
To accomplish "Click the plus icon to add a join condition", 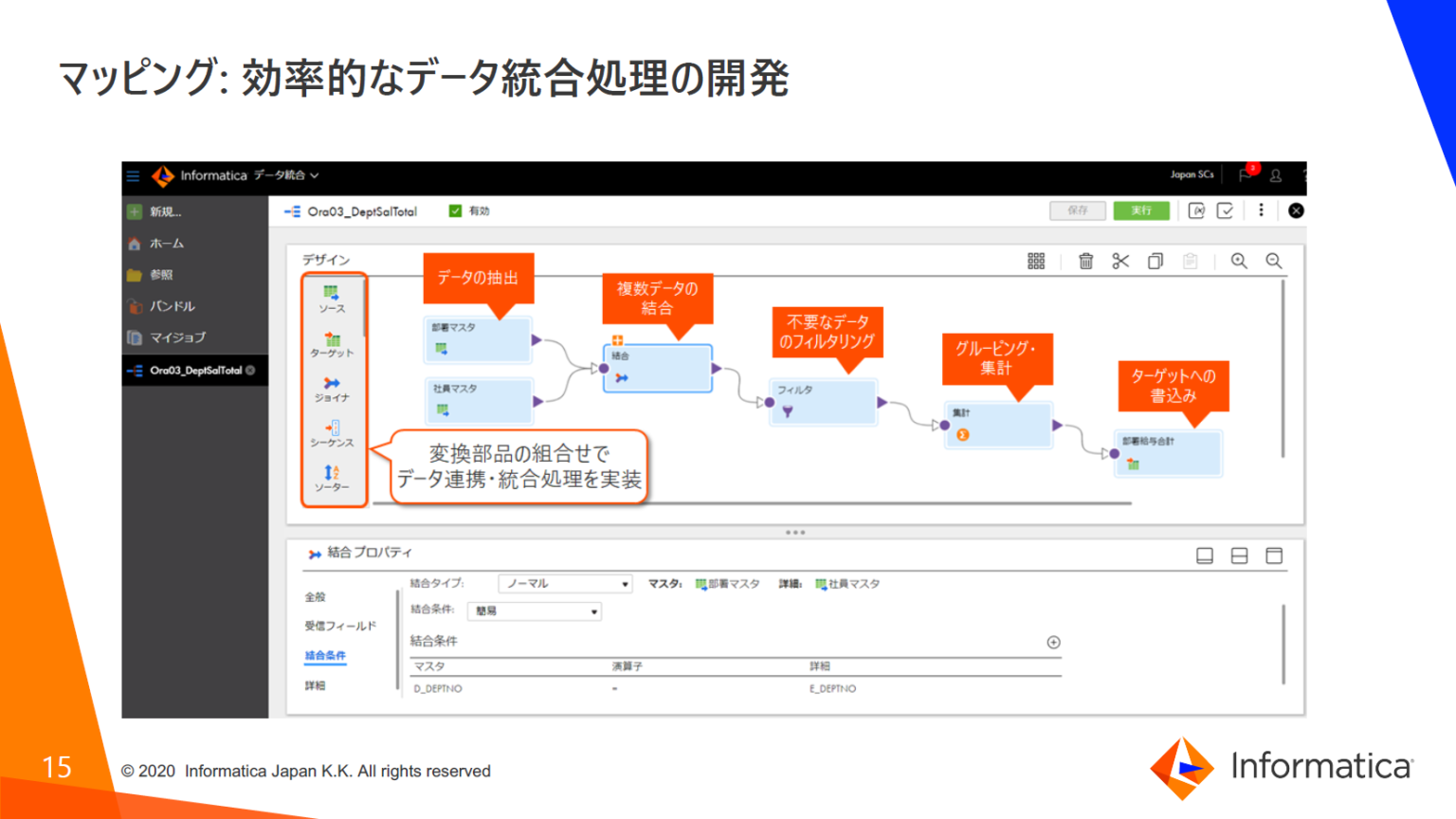I will coord(1053,642).
